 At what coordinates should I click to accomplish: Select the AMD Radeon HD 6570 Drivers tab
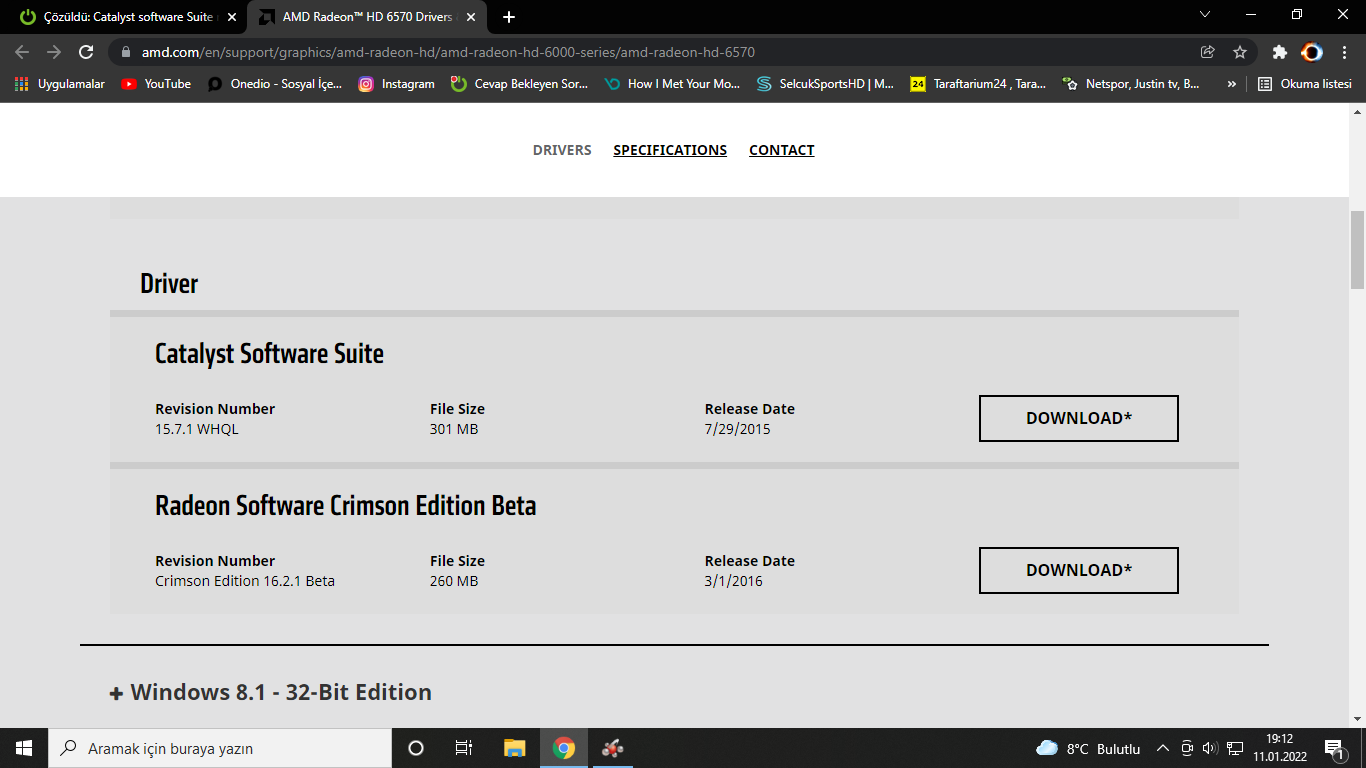pyautogui.click(x=367, y=17)
